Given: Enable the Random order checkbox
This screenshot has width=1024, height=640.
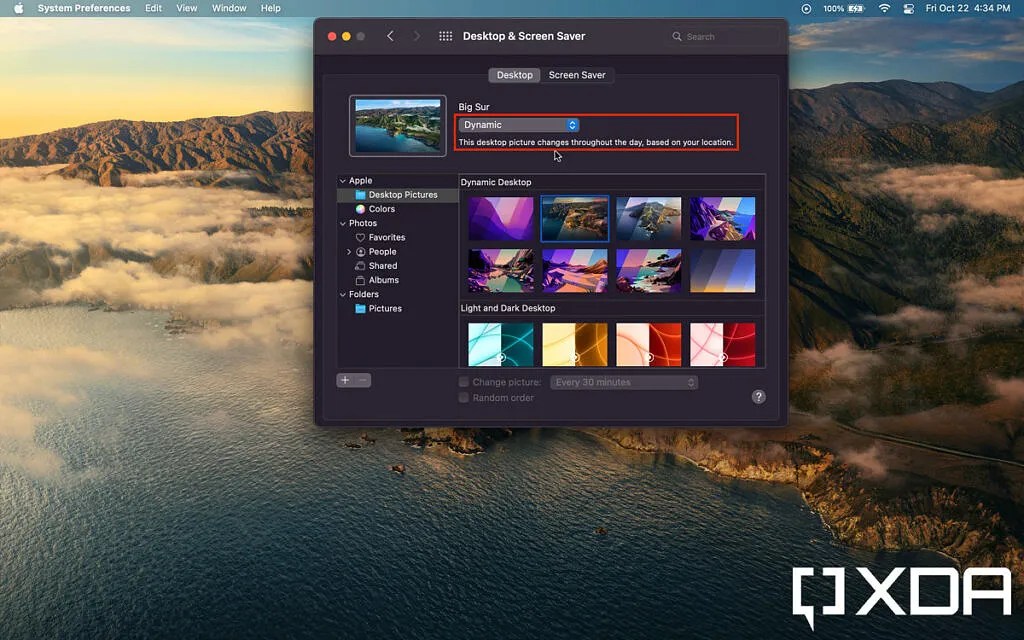Looking at the screenshot, I should coord(463,397).
